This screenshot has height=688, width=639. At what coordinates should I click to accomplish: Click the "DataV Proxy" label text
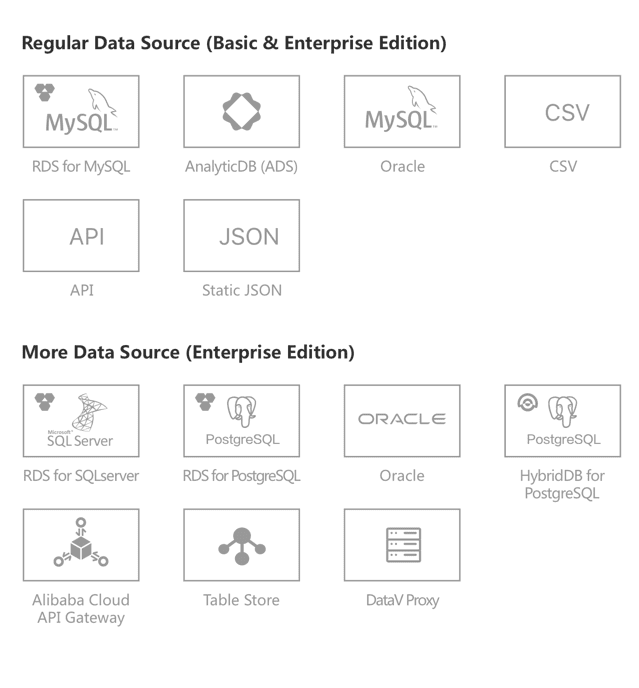click(402, 600)
